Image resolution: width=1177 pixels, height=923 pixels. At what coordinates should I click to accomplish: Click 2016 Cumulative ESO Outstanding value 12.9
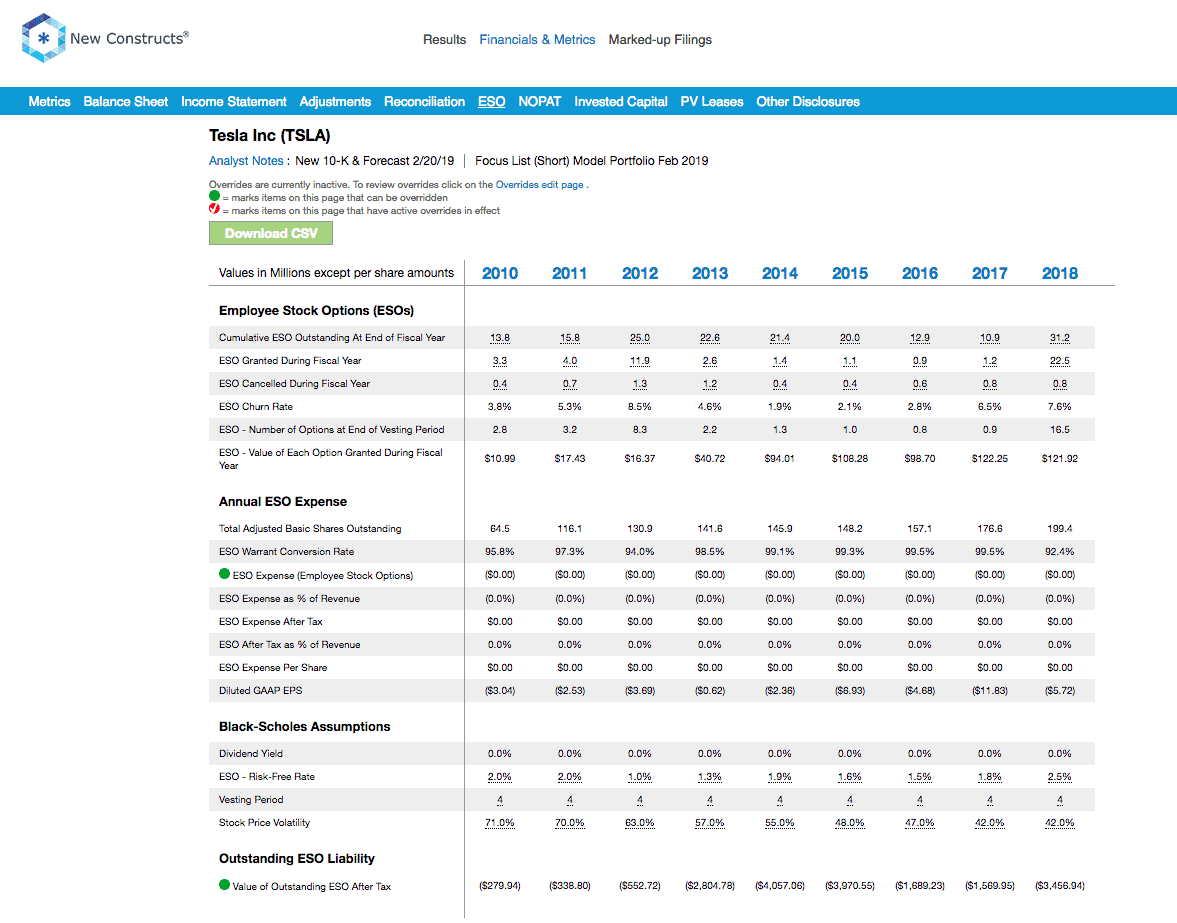coord(920,338)
